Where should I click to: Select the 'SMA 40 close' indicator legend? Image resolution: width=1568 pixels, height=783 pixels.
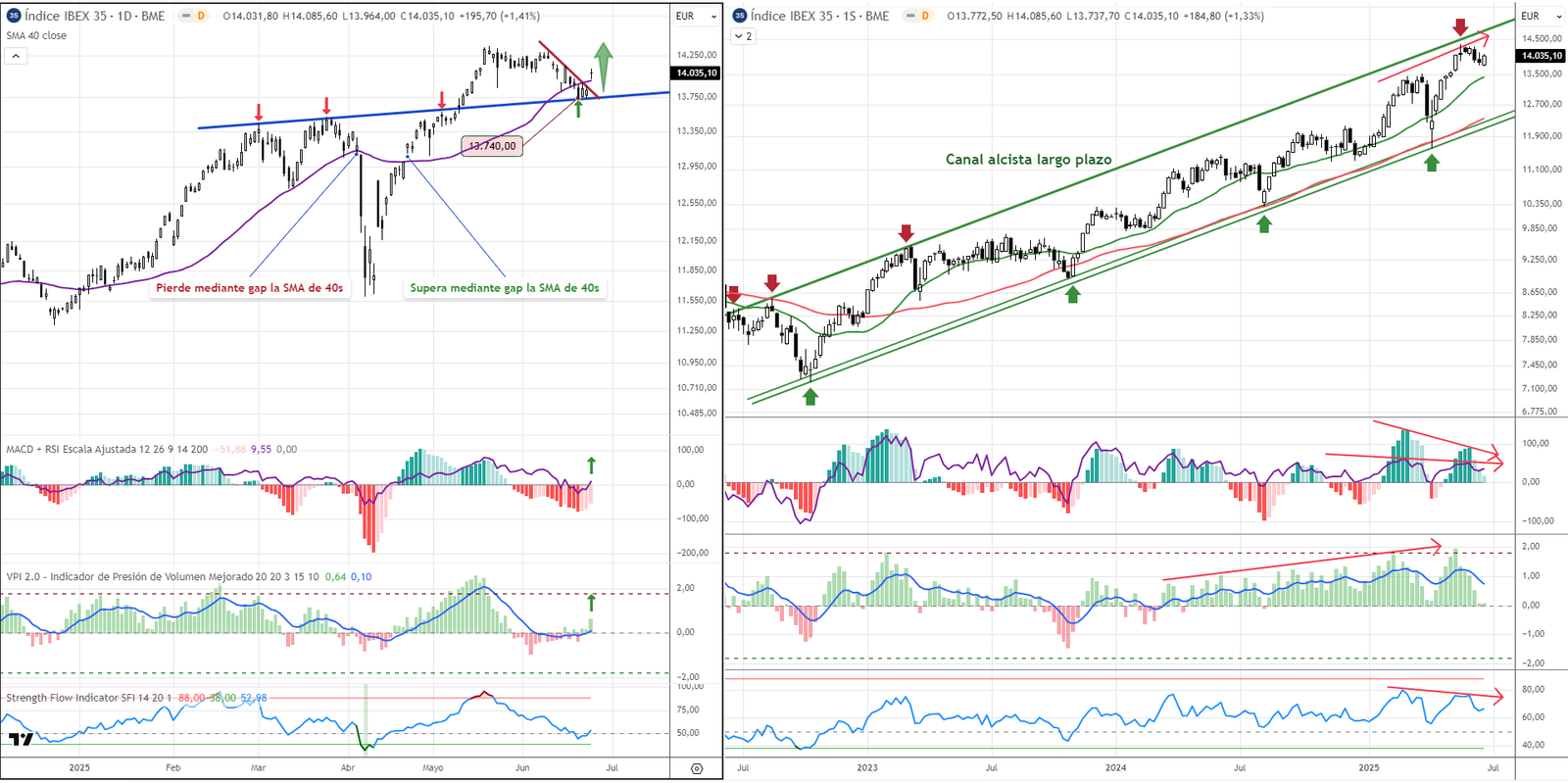(36, 35)
